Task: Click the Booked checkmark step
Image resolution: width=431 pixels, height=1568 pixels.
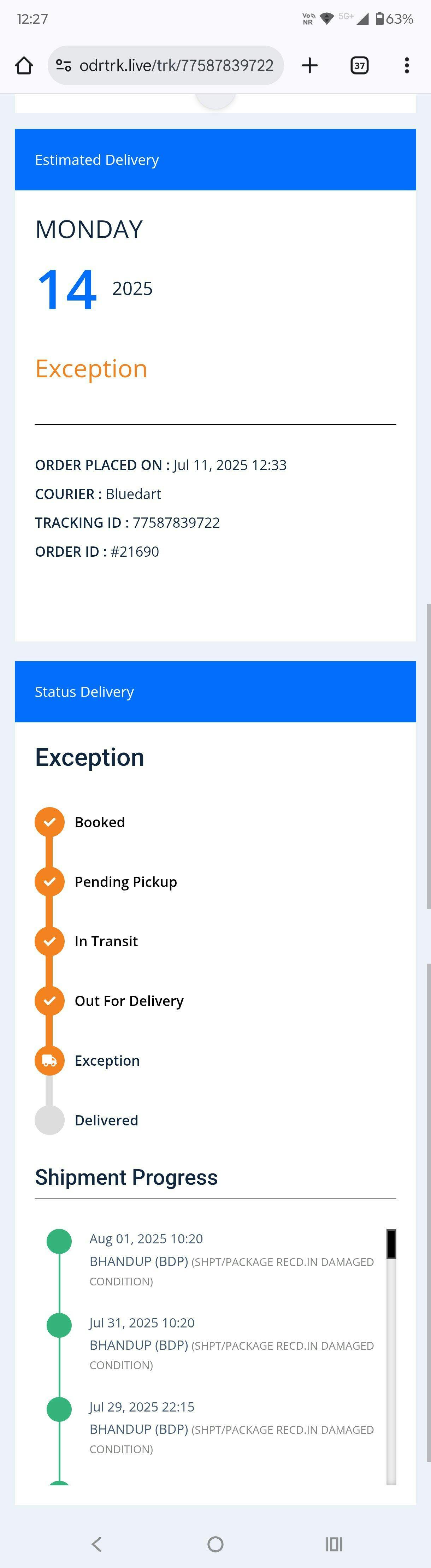Action: [x=50, y=822]
